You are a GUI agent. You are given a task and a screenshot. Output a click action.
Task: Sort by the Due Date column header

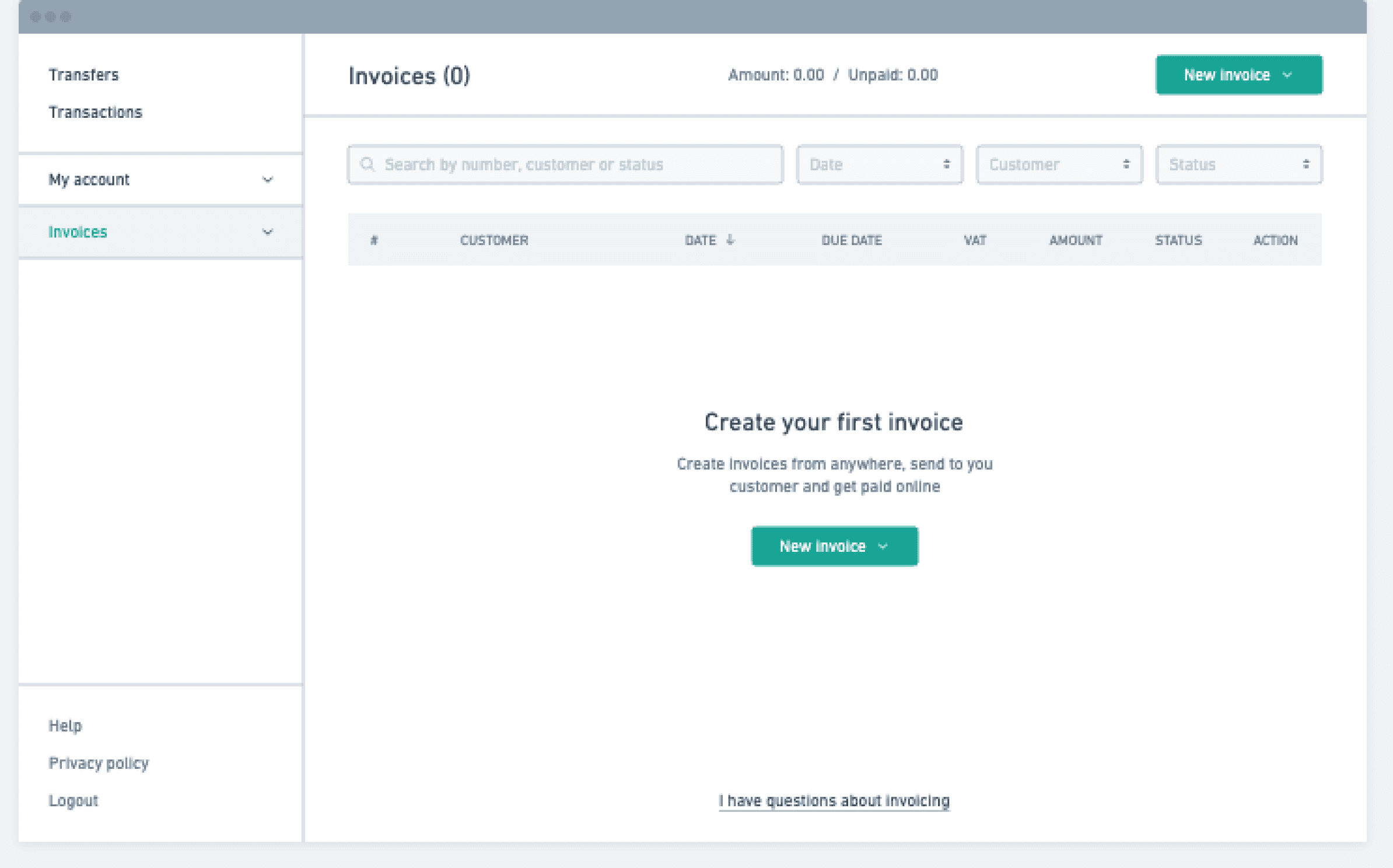851,240
